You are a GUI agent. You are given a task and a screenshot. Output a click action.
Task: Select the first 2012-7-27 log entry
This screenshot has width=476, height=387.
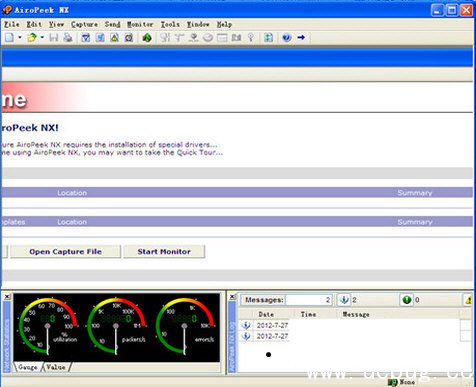[x=272, y=325]
